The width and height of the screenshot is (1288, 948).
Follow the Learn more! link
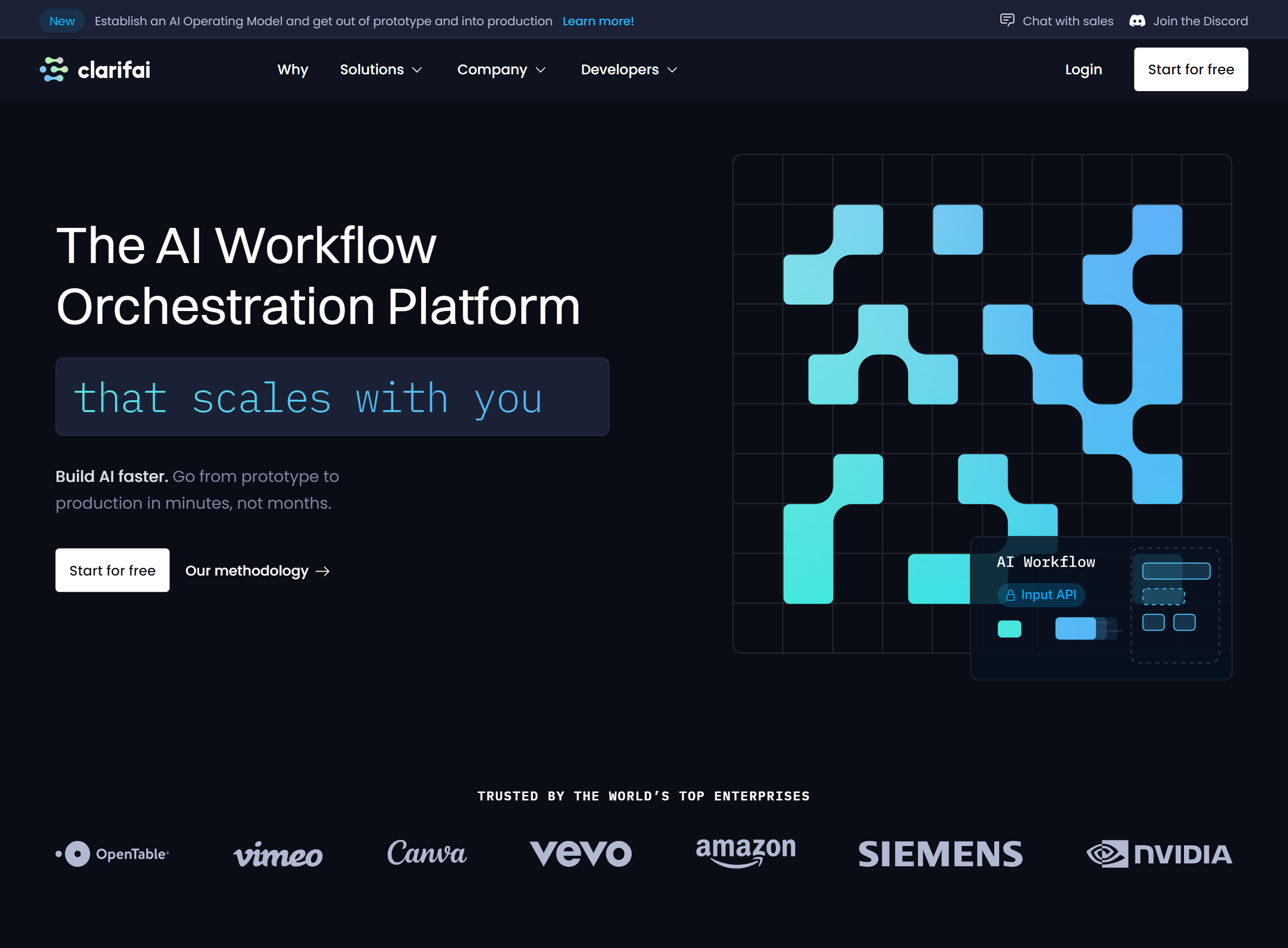pyautogui.click(x=597, y=21)
